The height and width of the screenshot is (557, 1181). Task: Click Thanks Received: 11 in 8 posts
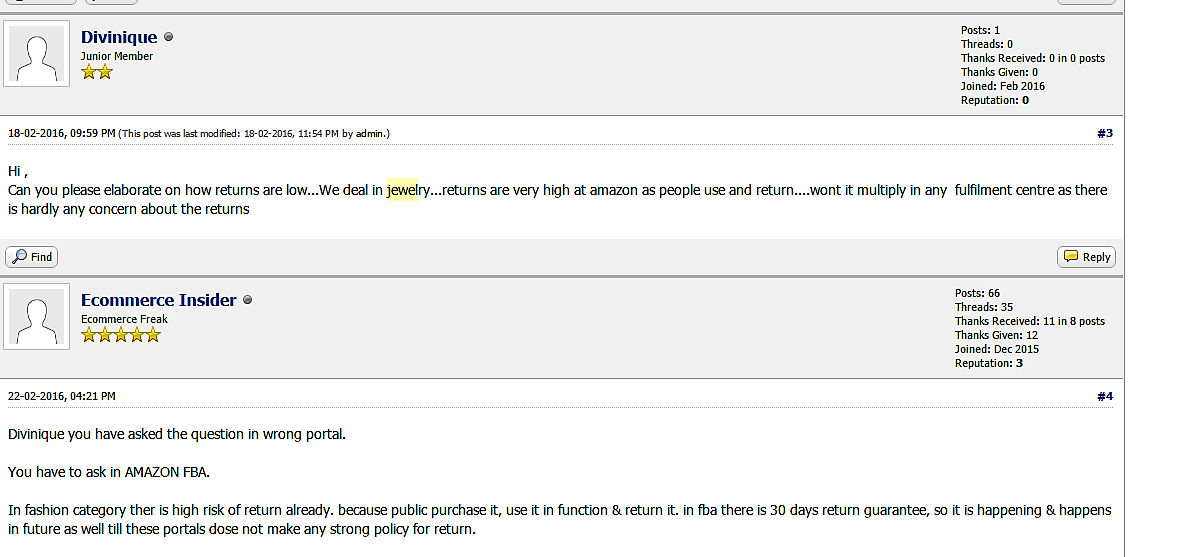(x=1030, y=321)
